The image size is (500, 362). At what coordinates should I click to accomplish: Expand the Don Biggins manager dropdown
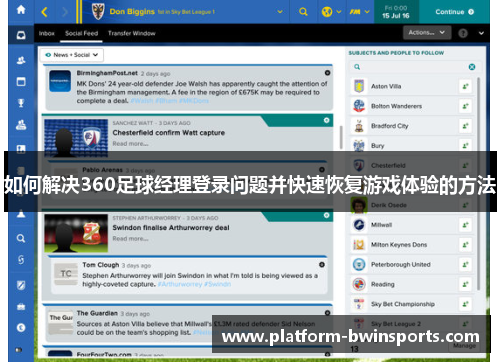(280, 12)
